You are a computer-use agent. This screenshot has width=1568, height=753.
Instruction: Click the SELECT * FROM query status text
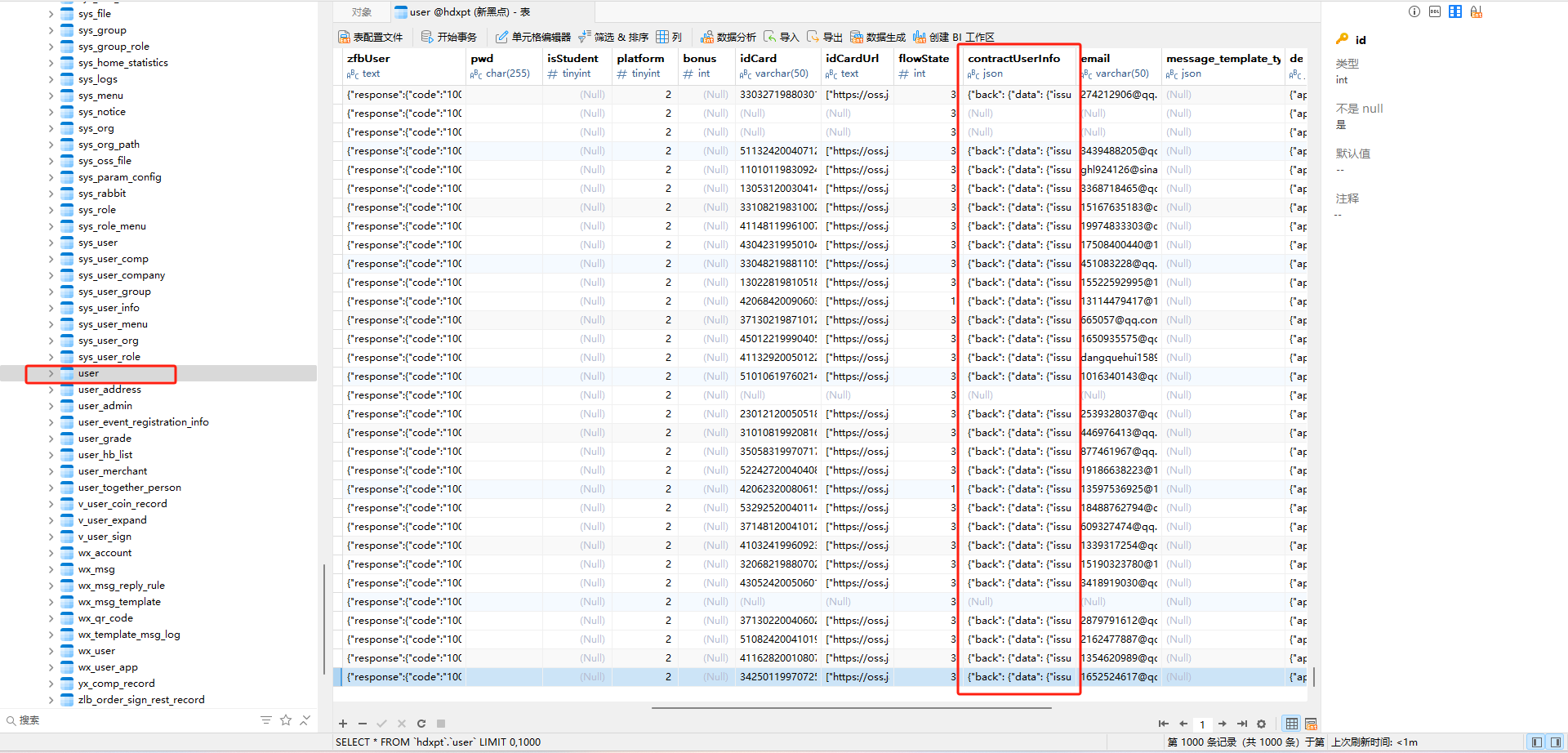point(438,742)
